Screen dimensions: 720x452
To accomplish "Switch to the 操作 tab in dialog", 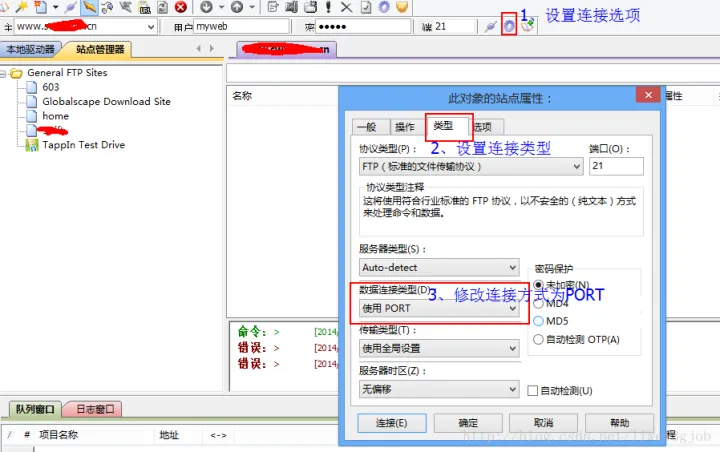I will pos(405,127).
